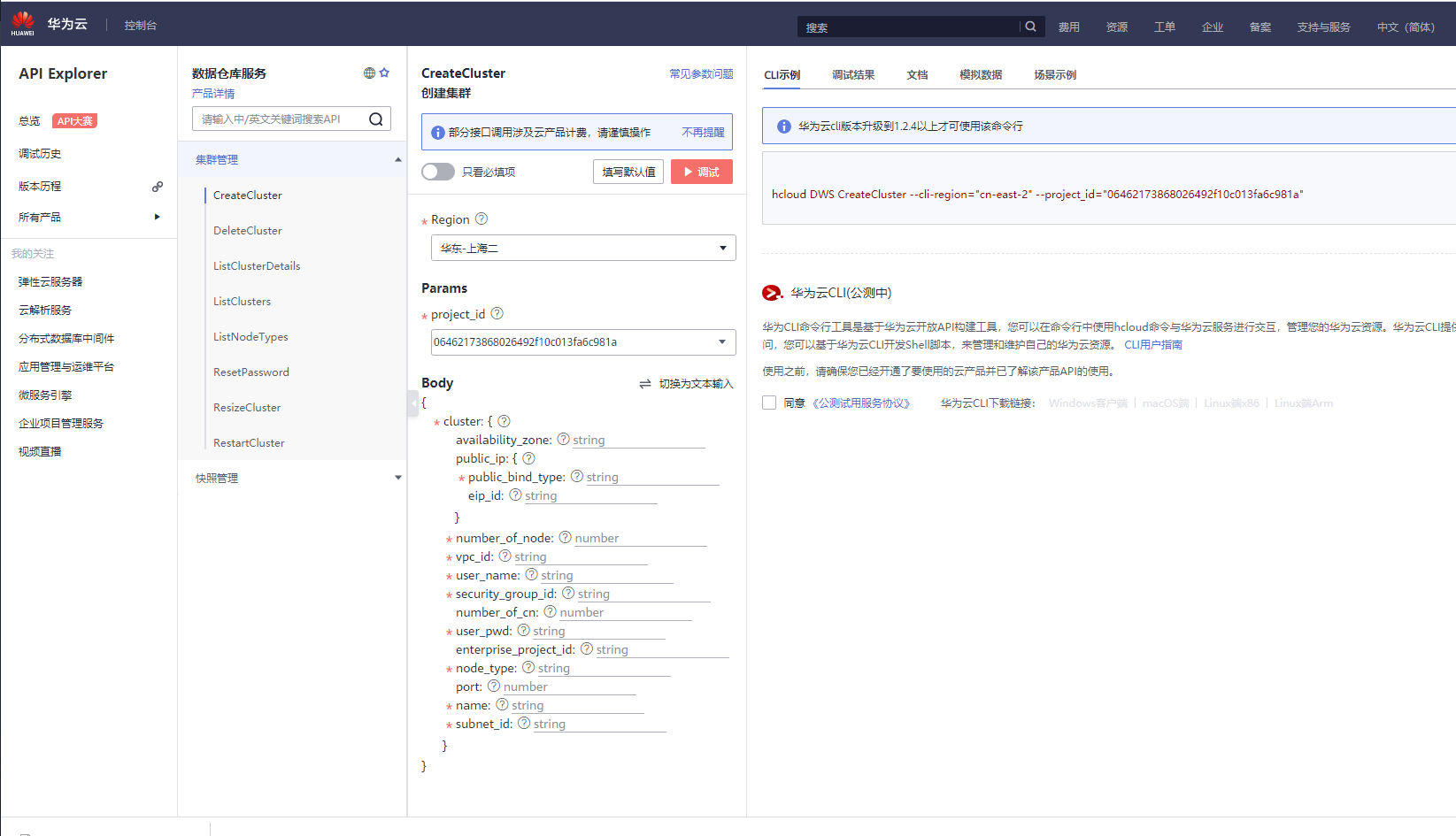Favorite 数据仓库服务 with the star icon
This screenshot has width=1456, height=836.
384,73
